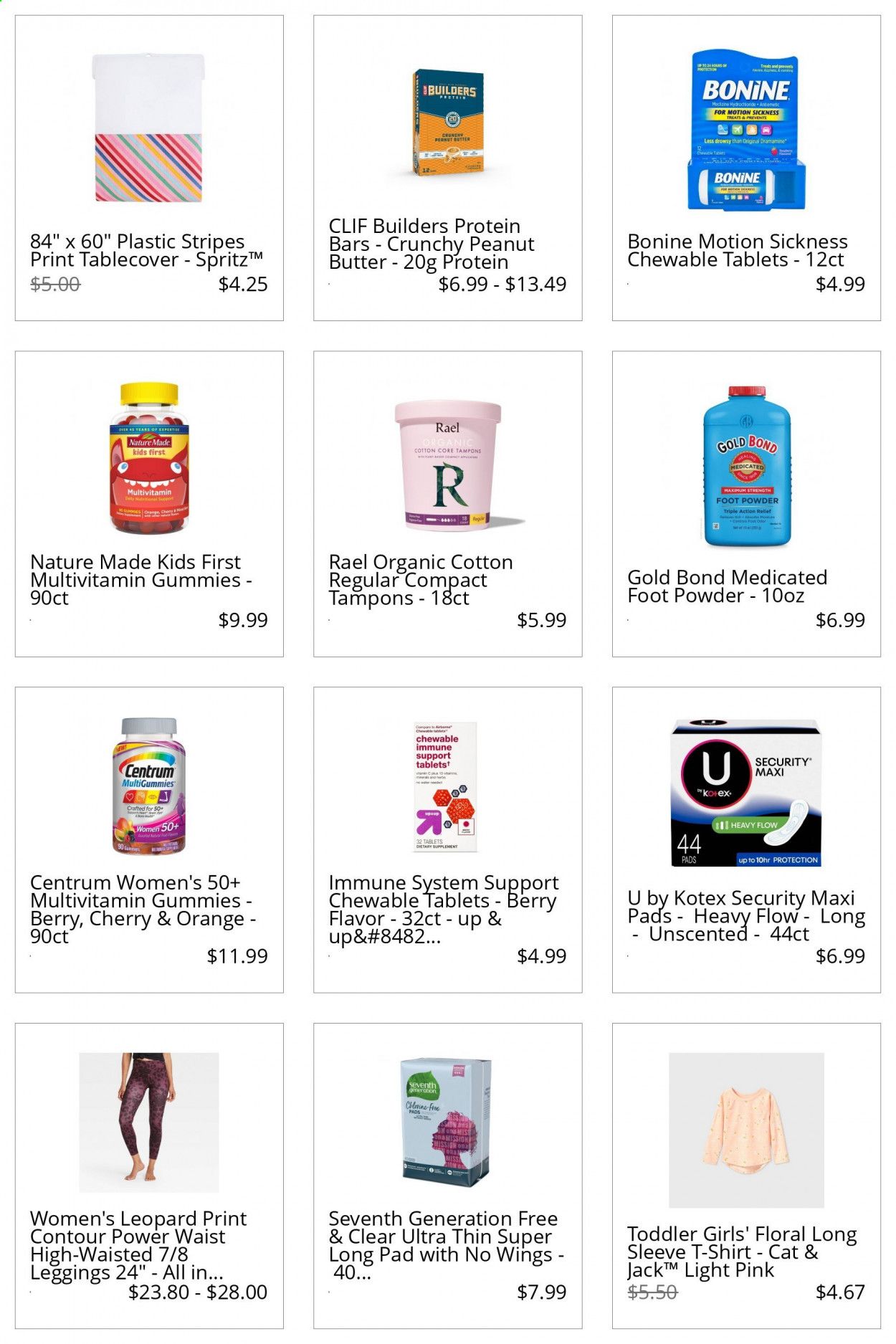The image size is (896, 1344).
Task: Open the leopard print leggings photo
Action: pyautogui.click(x=149, y=1123)
